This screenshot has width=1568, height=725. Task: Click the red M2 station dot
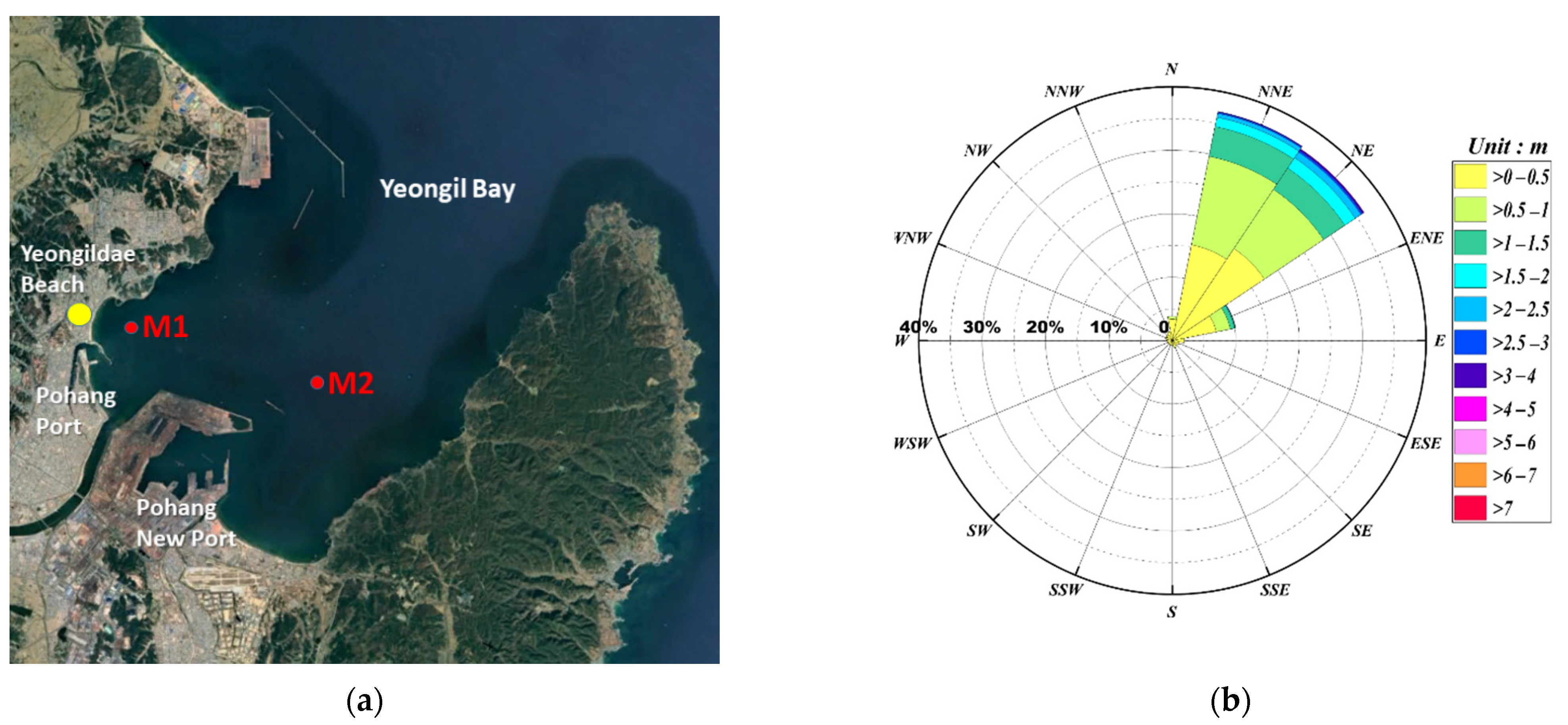(317, 382)
